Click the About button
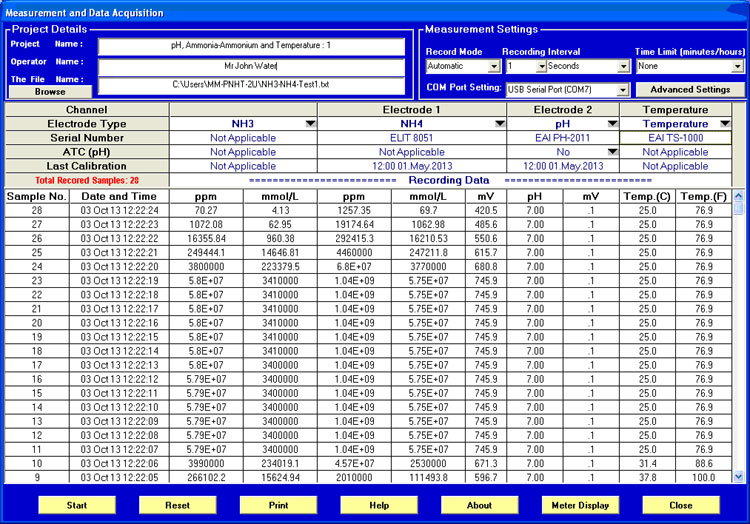The height and width of the screenshot is (524, 750). (479, 505)
